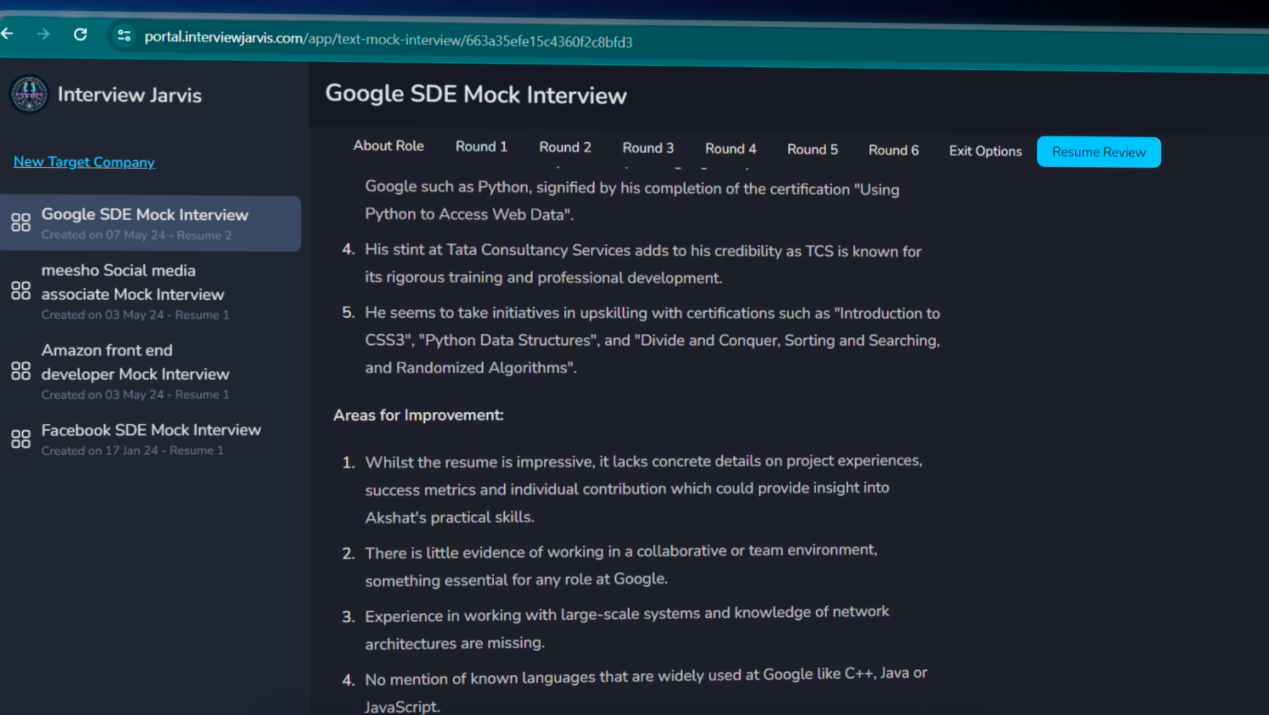Image resolution: width=1269 pixels, height=715 pixels.
Task: Open the About Role tab
Action: click(x=388, y=146)
